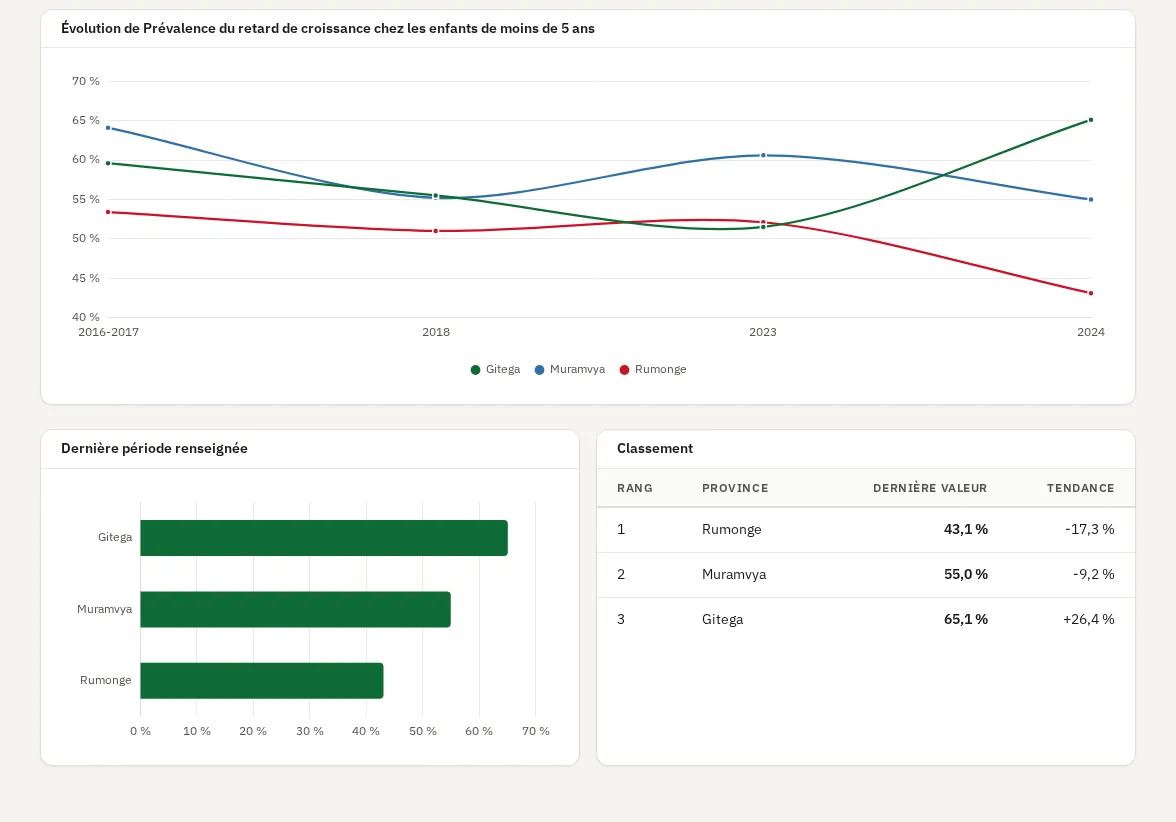Click the value 43,1 % in the table

pos(965,530)
